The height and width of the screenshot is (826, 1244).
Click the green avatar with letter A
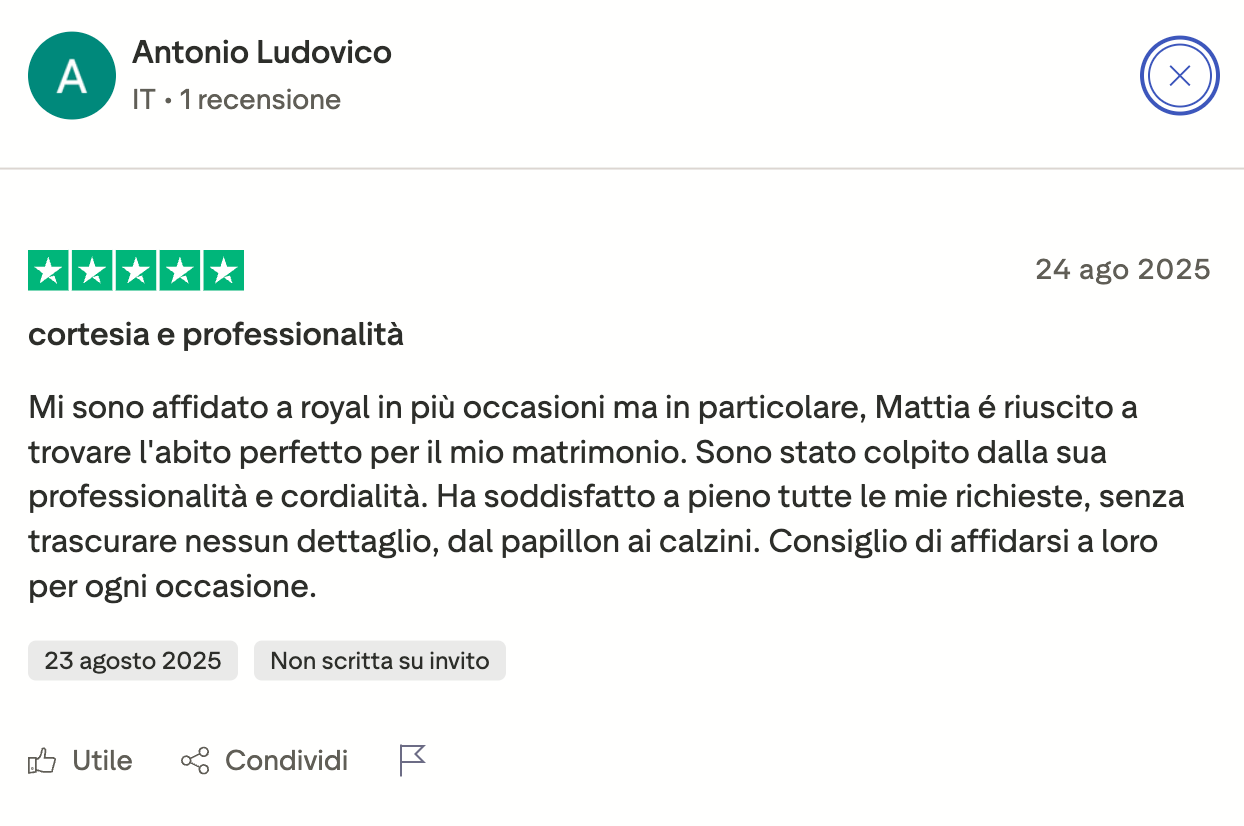[72, 76]
